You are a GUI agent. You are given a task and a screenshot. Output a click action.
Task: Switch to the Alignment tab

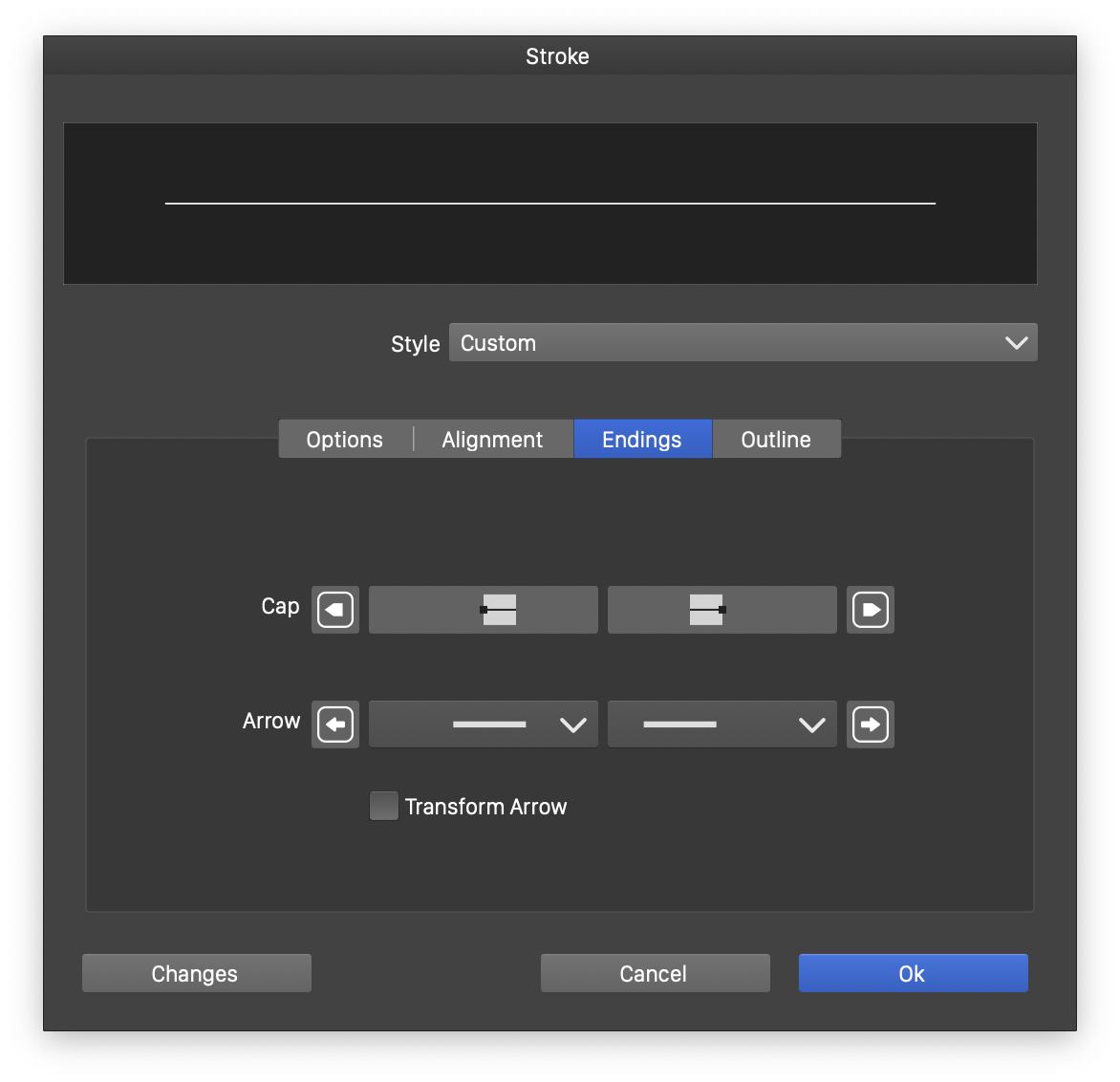coord(492,440)
